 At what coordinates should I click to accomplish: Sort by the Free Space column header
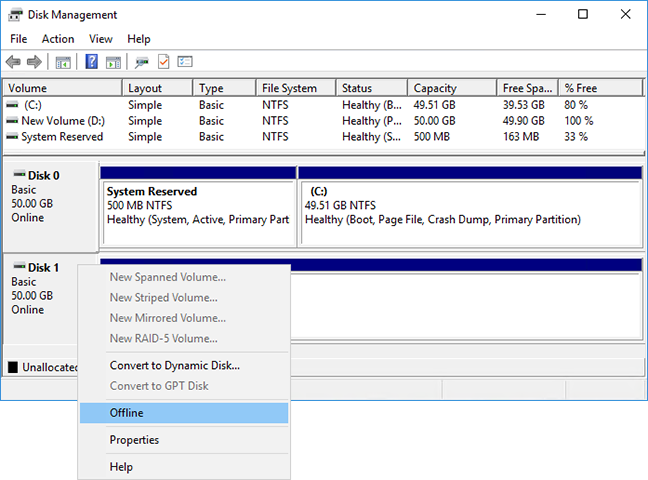click(528, 88)
